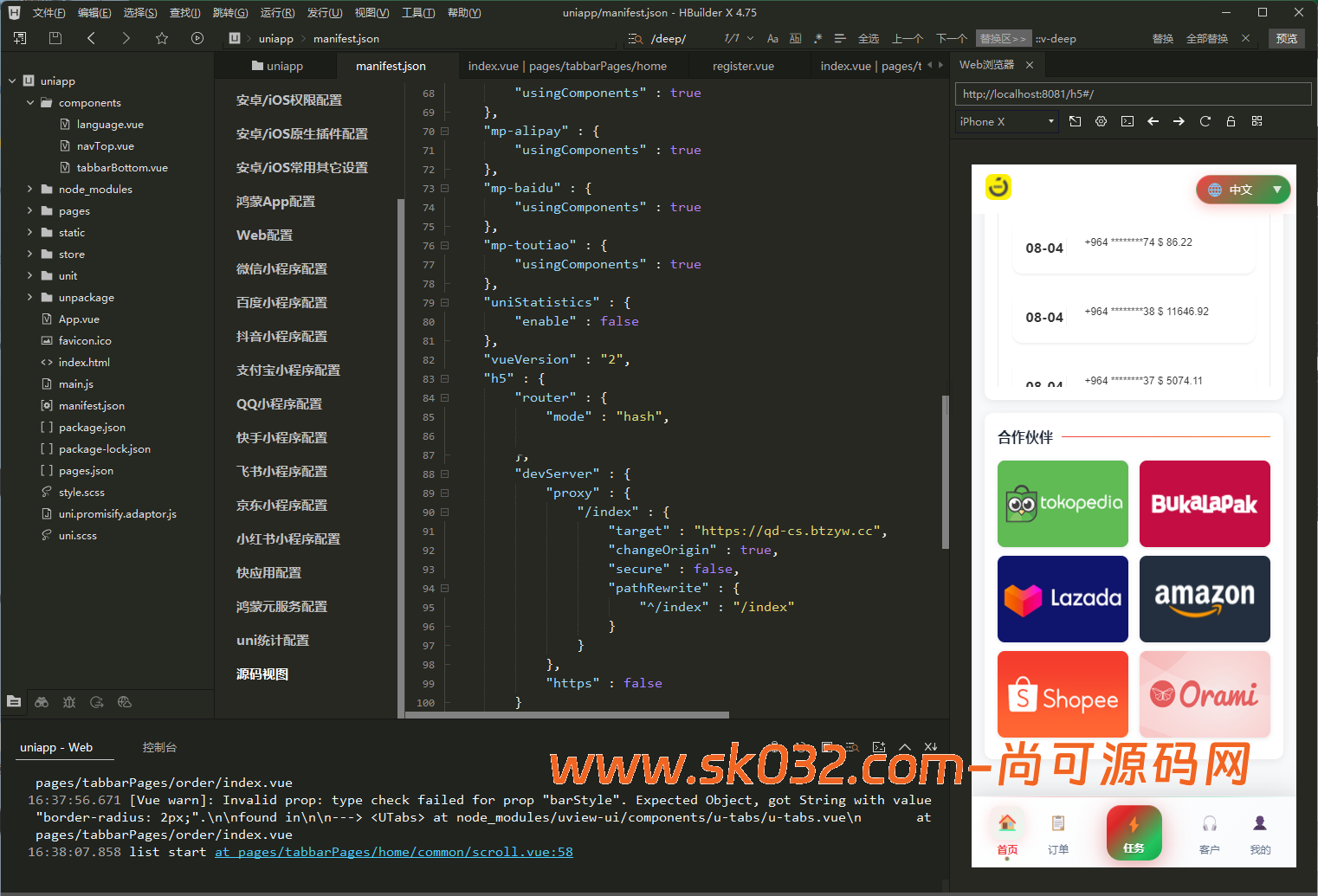The image size is (1318, 896).
Task: Open the 运行(R) menu
Action: coord(277,13)
